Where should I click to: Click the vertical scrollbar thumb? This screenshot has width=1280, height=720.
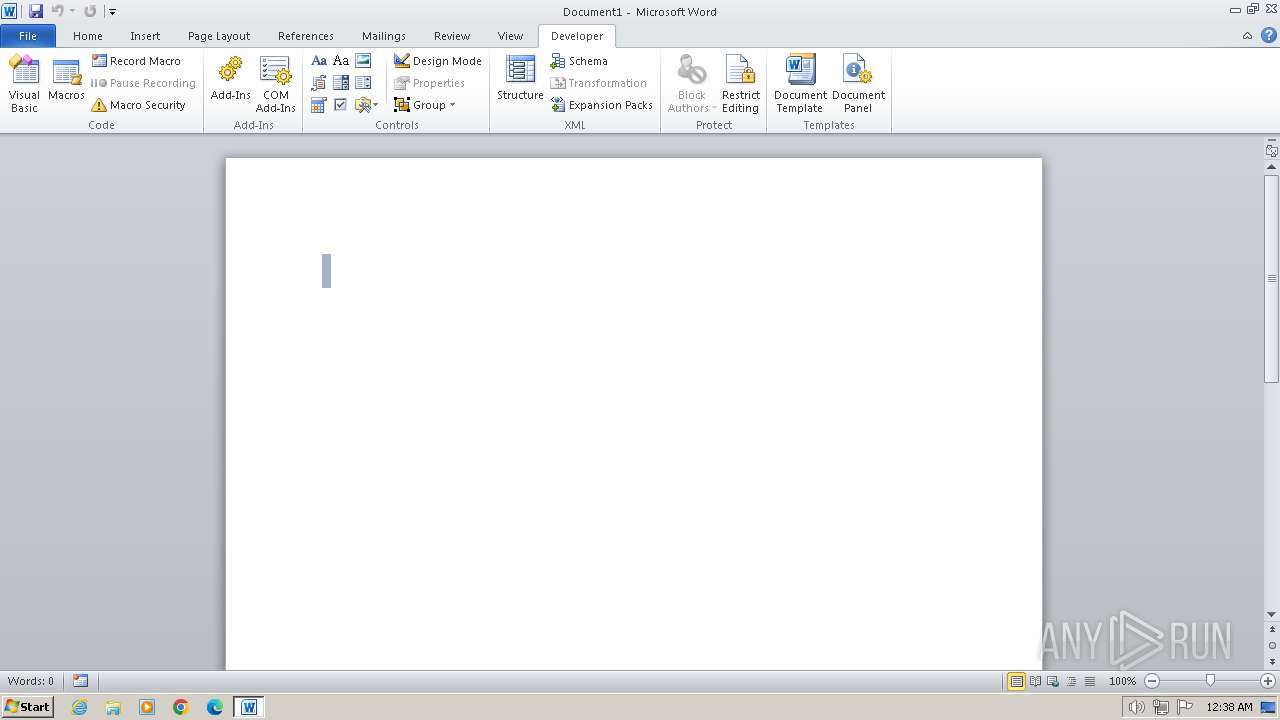[1271, 278]
